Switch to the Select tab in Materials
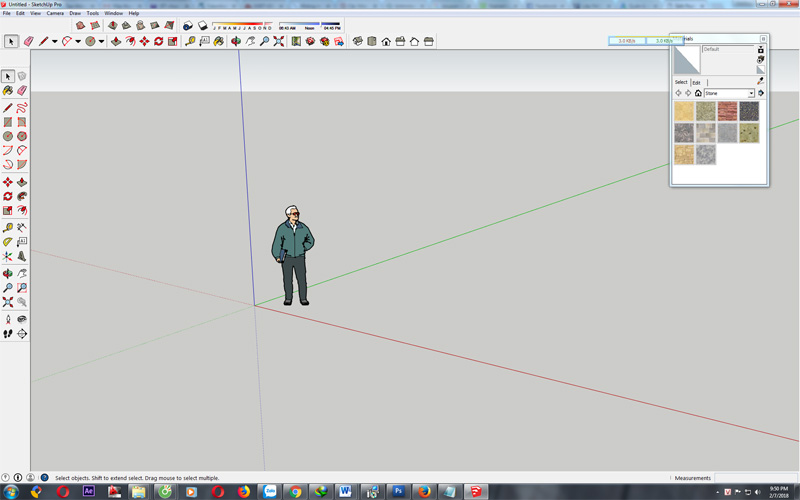The width and height of the screenshot is (800, 500). click(681, 82)
